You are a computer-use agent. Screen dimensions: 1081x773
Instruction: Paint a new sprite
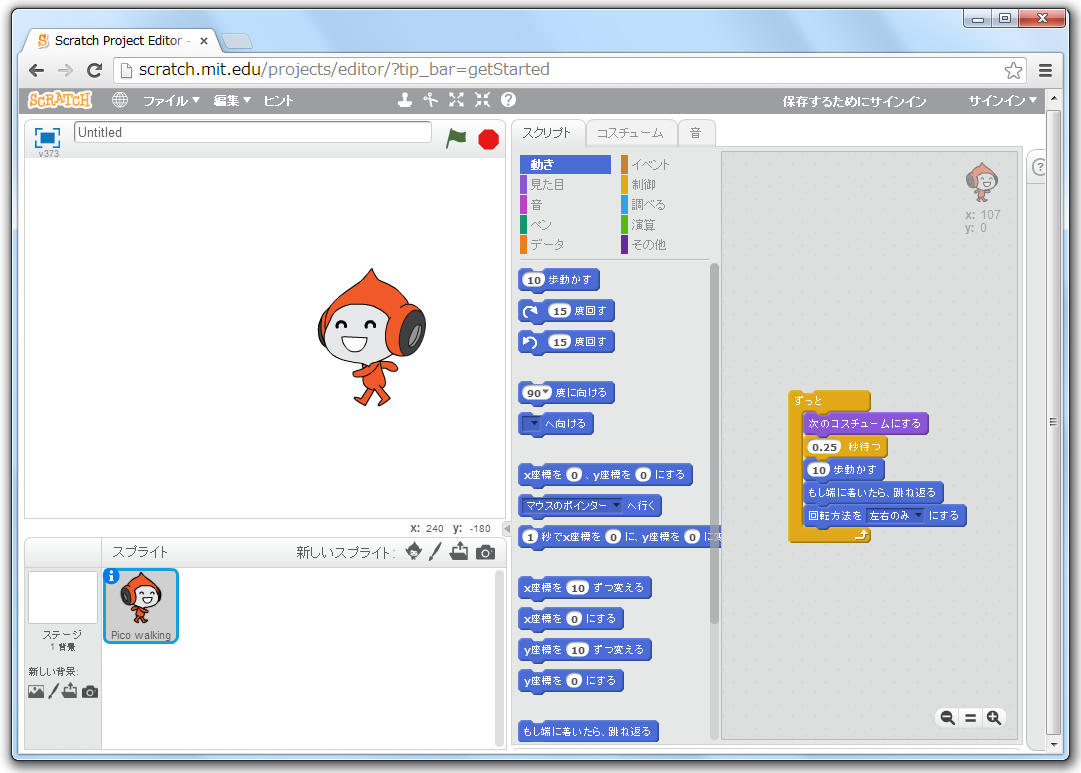[x=435, y=552]
